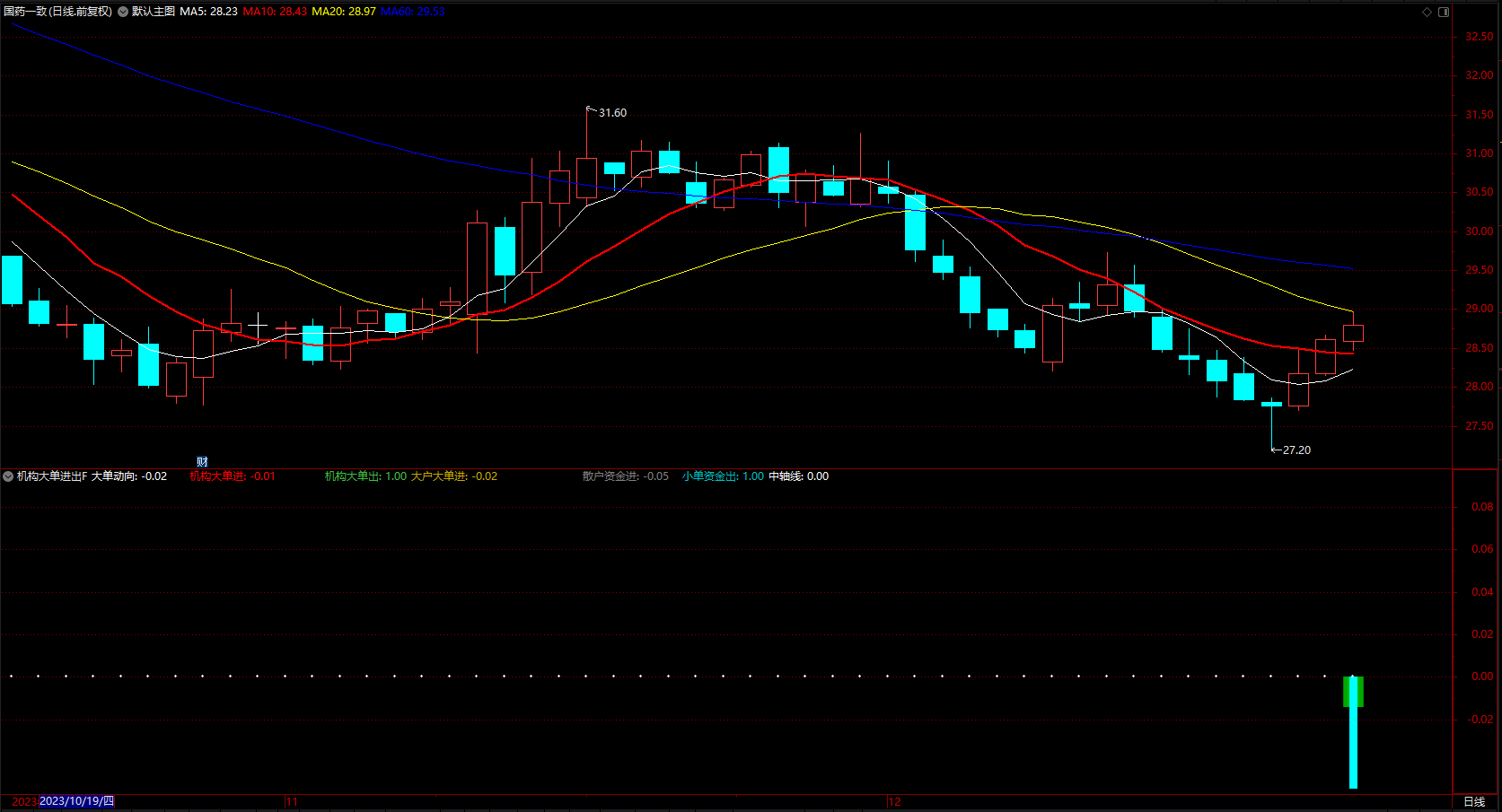Click the blue MA60: 29.53 label
Image resolution: width=1502 pixels, height=812 pixels.
(413, 12)
